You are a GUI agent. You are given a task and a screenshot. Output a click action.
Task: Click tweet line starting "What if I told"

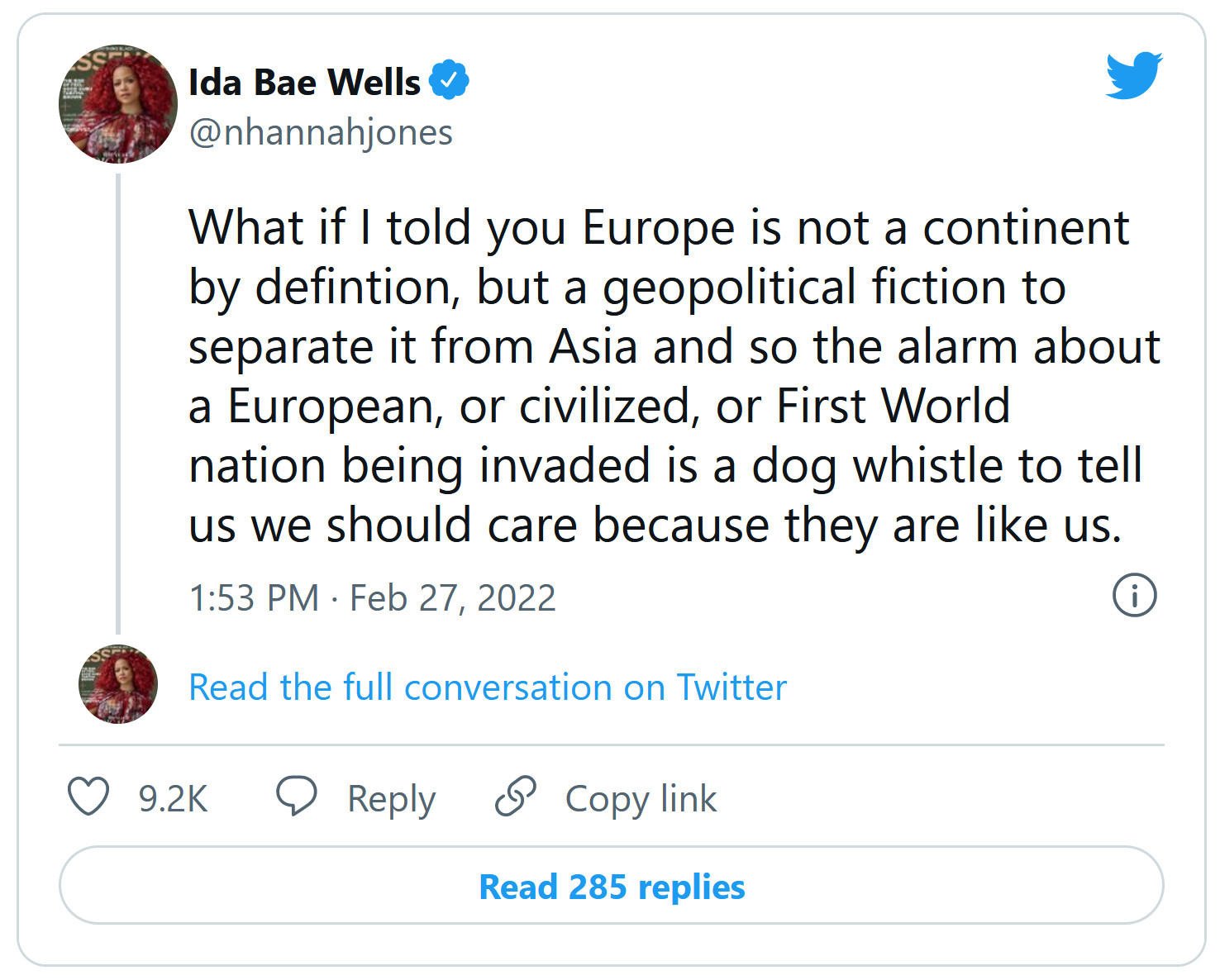coord(658,227)
